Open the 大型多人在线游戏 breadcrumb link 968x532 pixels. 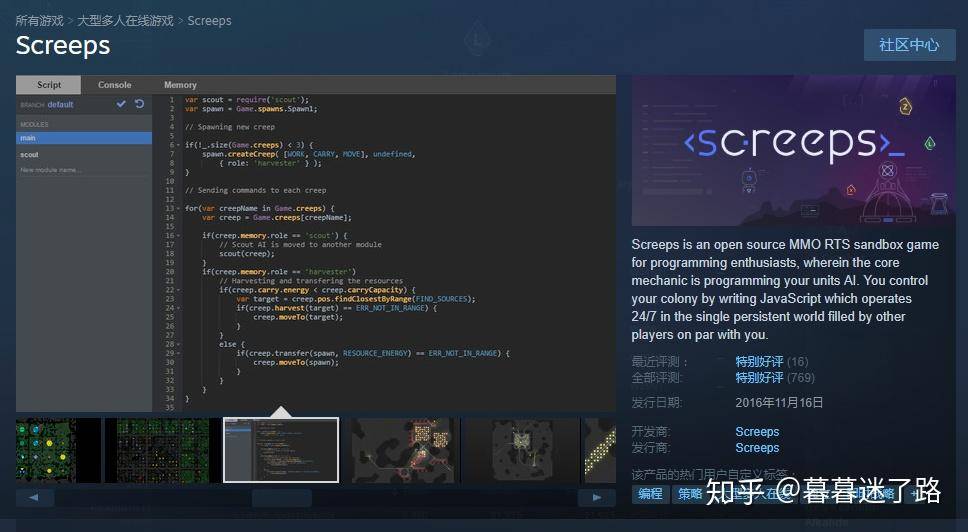(x=125, y=21)
